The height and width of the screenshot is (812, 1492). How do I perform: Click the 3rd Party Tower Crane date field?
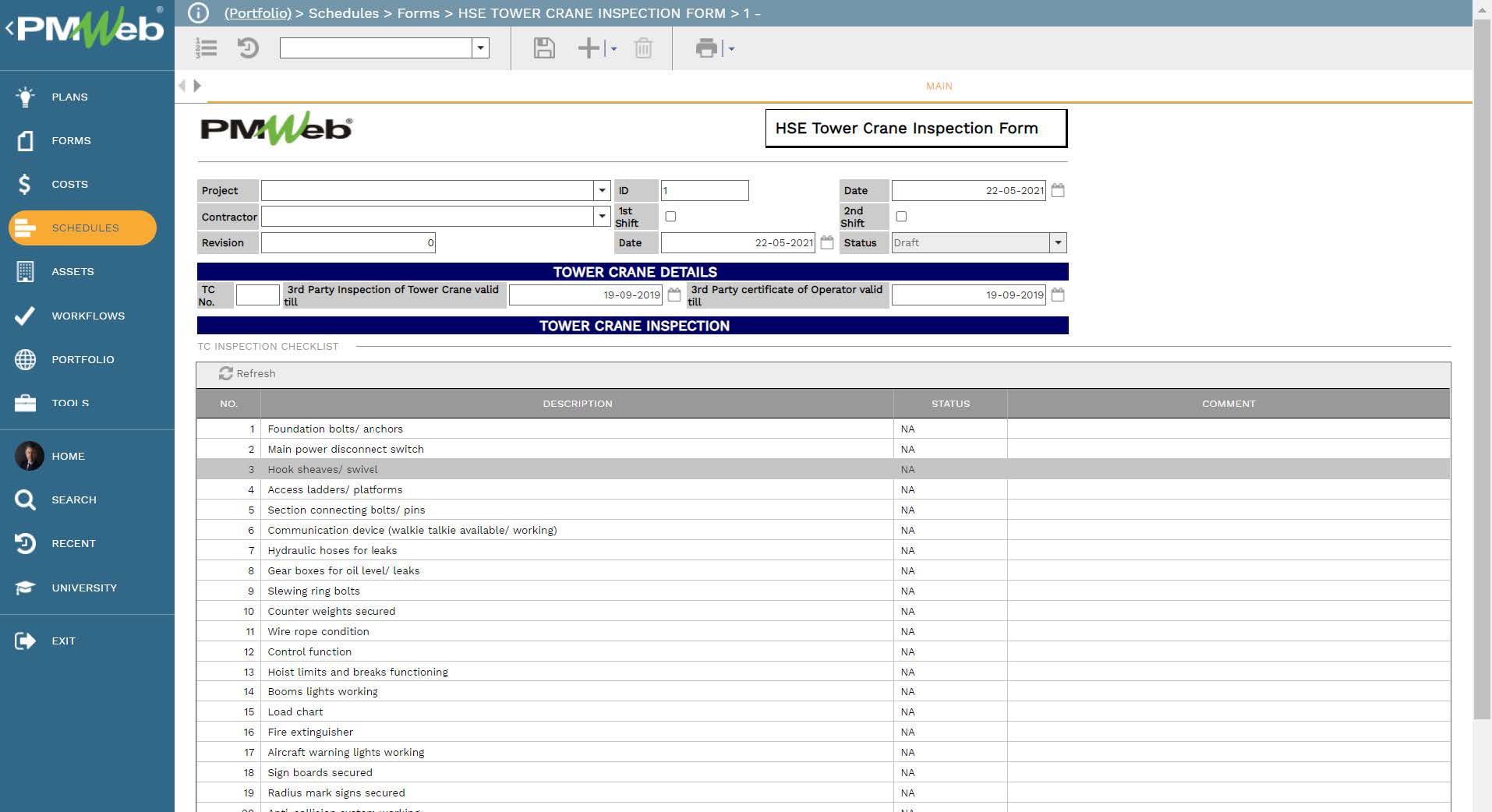click(x=585, y=295)
